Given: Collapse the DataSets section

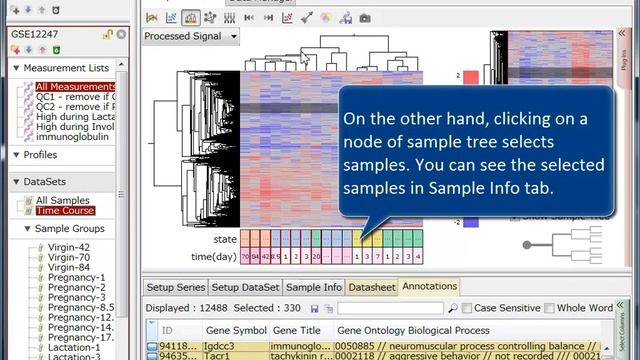Looking at the screenshot, I should tap(16, 182).
